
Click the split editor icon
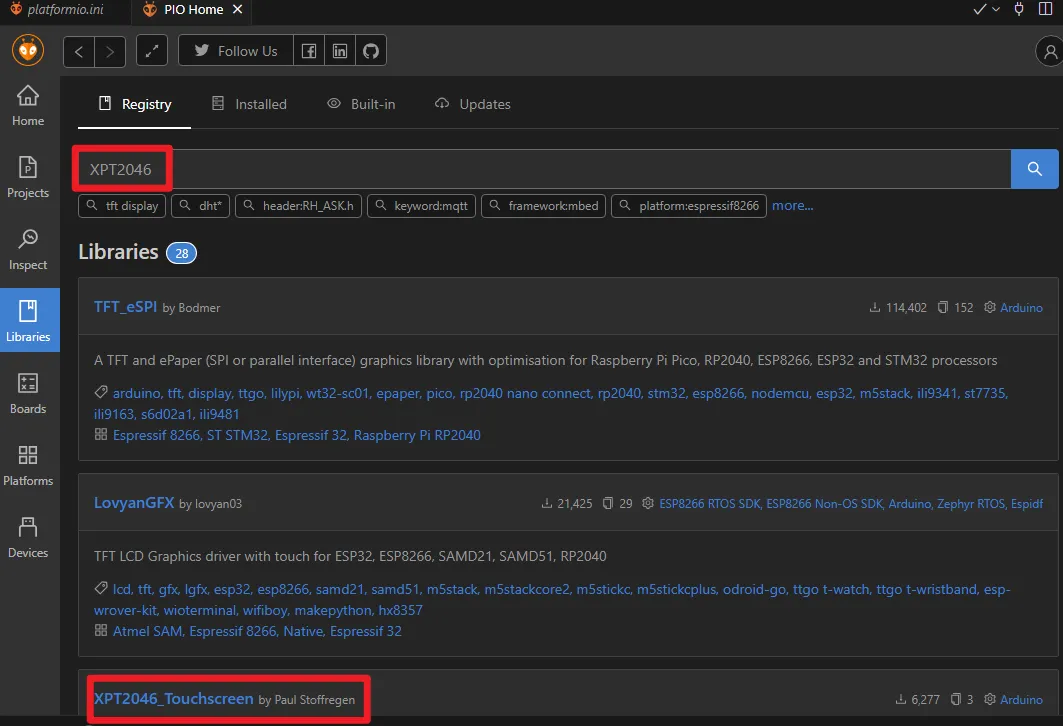pos(1045,9)
